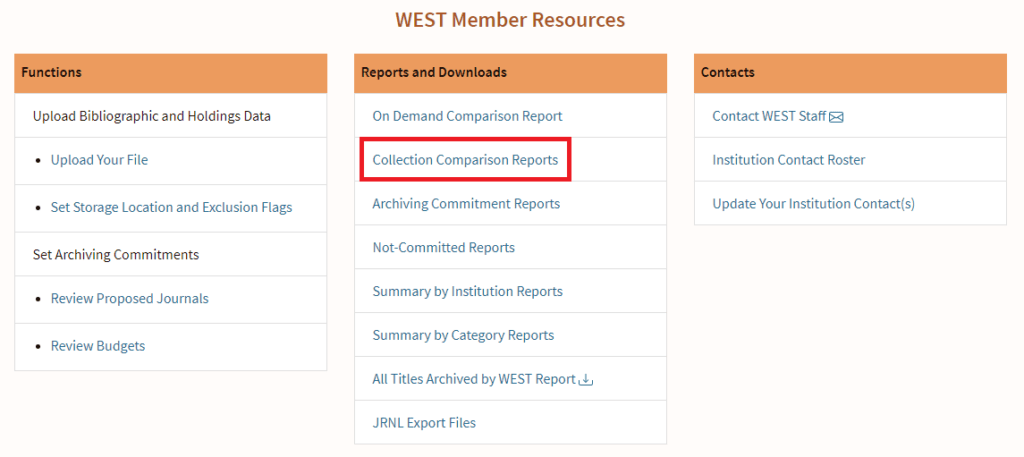Click the Functions panel header
This screenshot has width=1024, height=457.
[170, 73]
